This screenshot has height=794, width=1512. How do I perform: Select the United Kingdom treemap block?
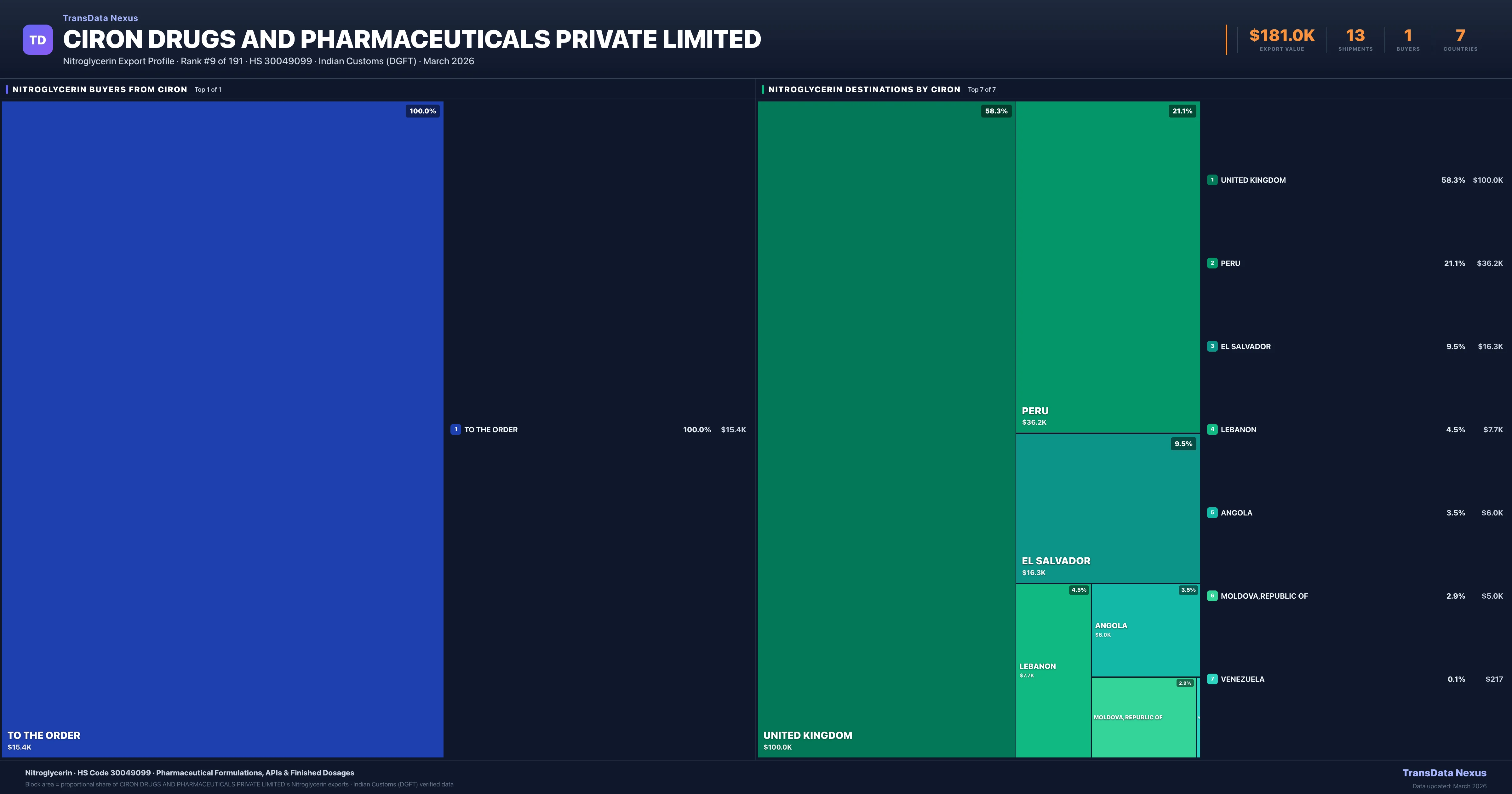click(x=886, y=429)
